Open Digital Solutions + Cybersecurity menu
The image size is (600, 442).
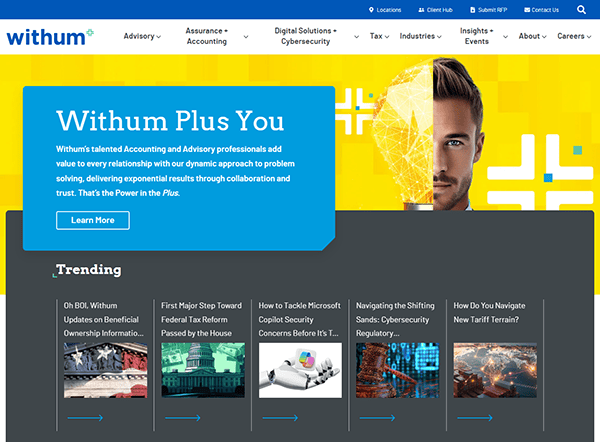305,36
